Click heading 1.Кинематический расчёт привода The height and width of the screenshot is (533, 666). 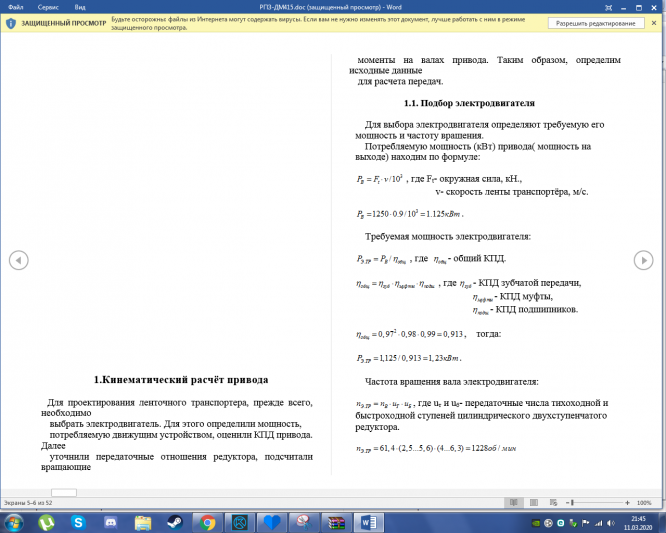click(181, 380)
